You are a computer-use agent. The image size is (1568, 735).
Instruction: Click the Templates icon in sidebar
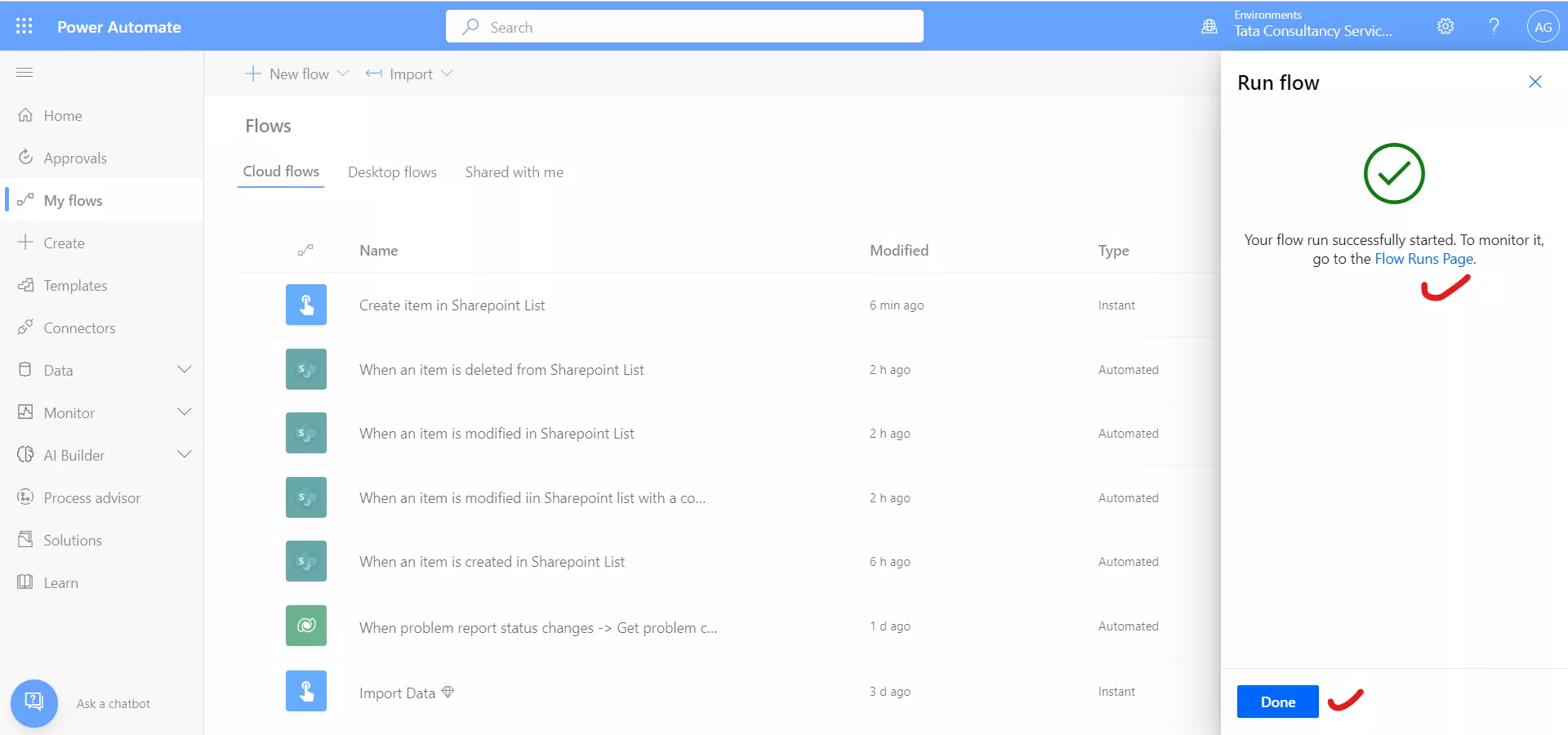point(25,285)
